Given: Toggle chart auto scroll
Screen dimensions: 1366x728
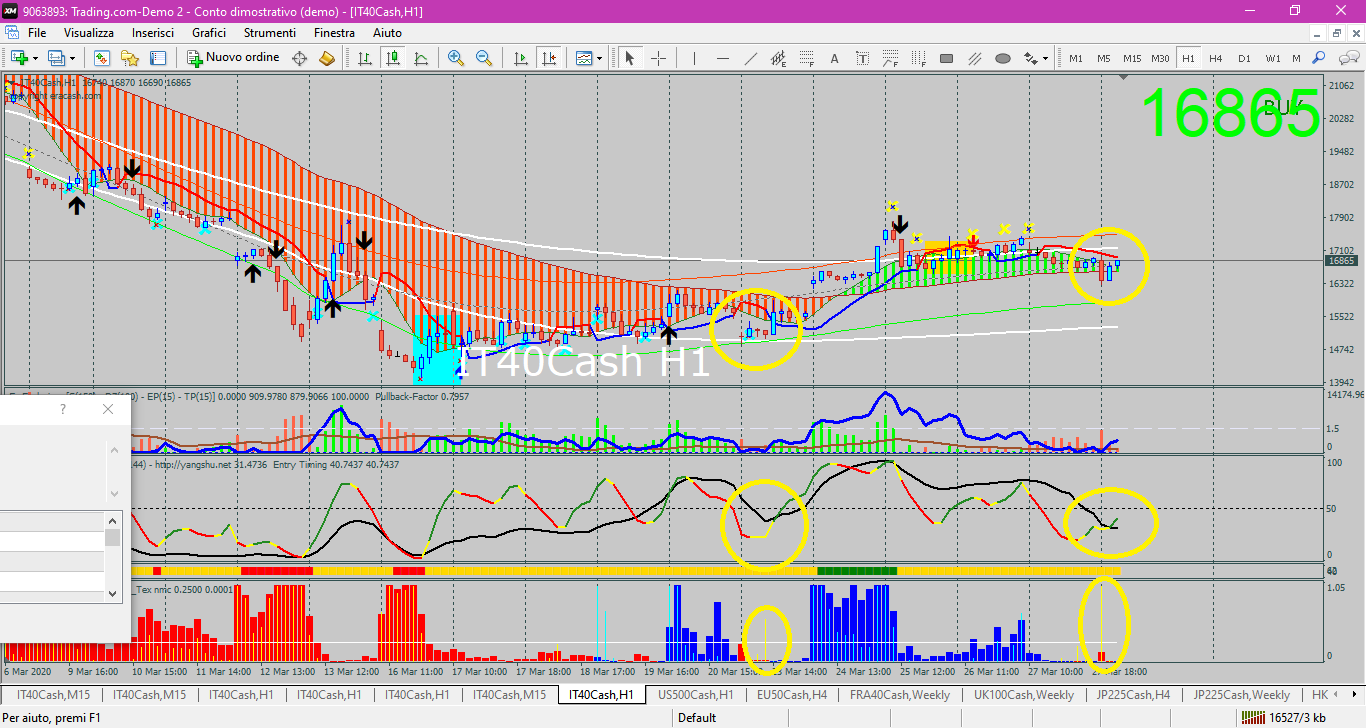Looking at the screenshot, I should coord(520,58).
